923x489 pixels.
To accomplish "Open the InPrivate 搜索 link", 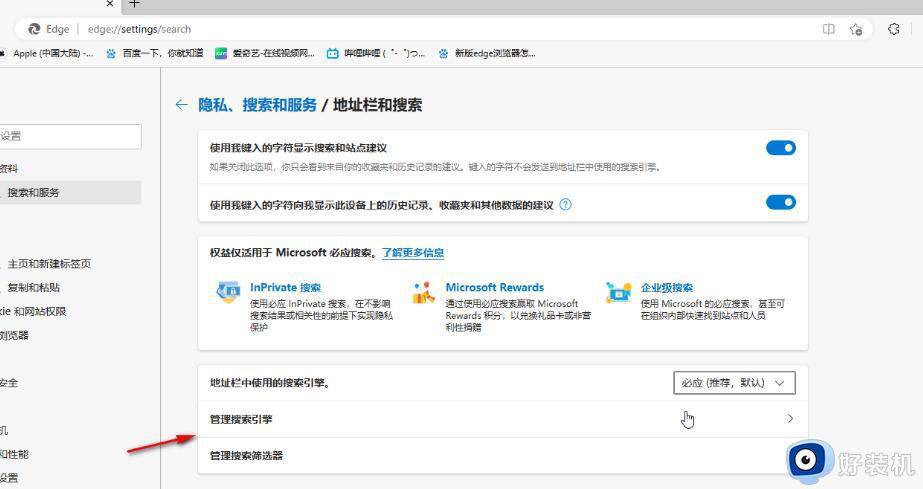I will click(x=285, y=287).
